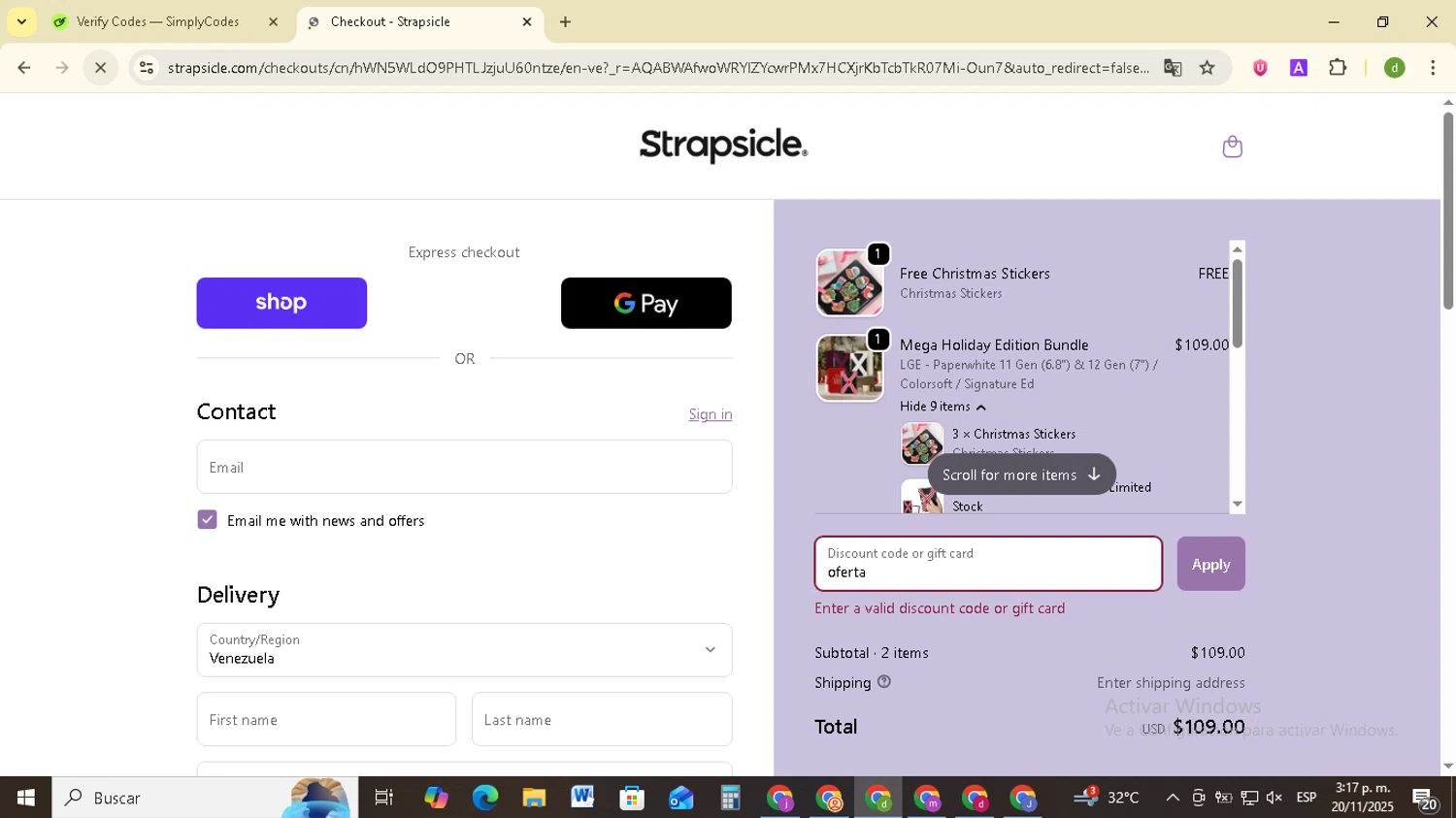Launch Copilot from the taskbar
1456x818 pixels.
tap(436, 798)
